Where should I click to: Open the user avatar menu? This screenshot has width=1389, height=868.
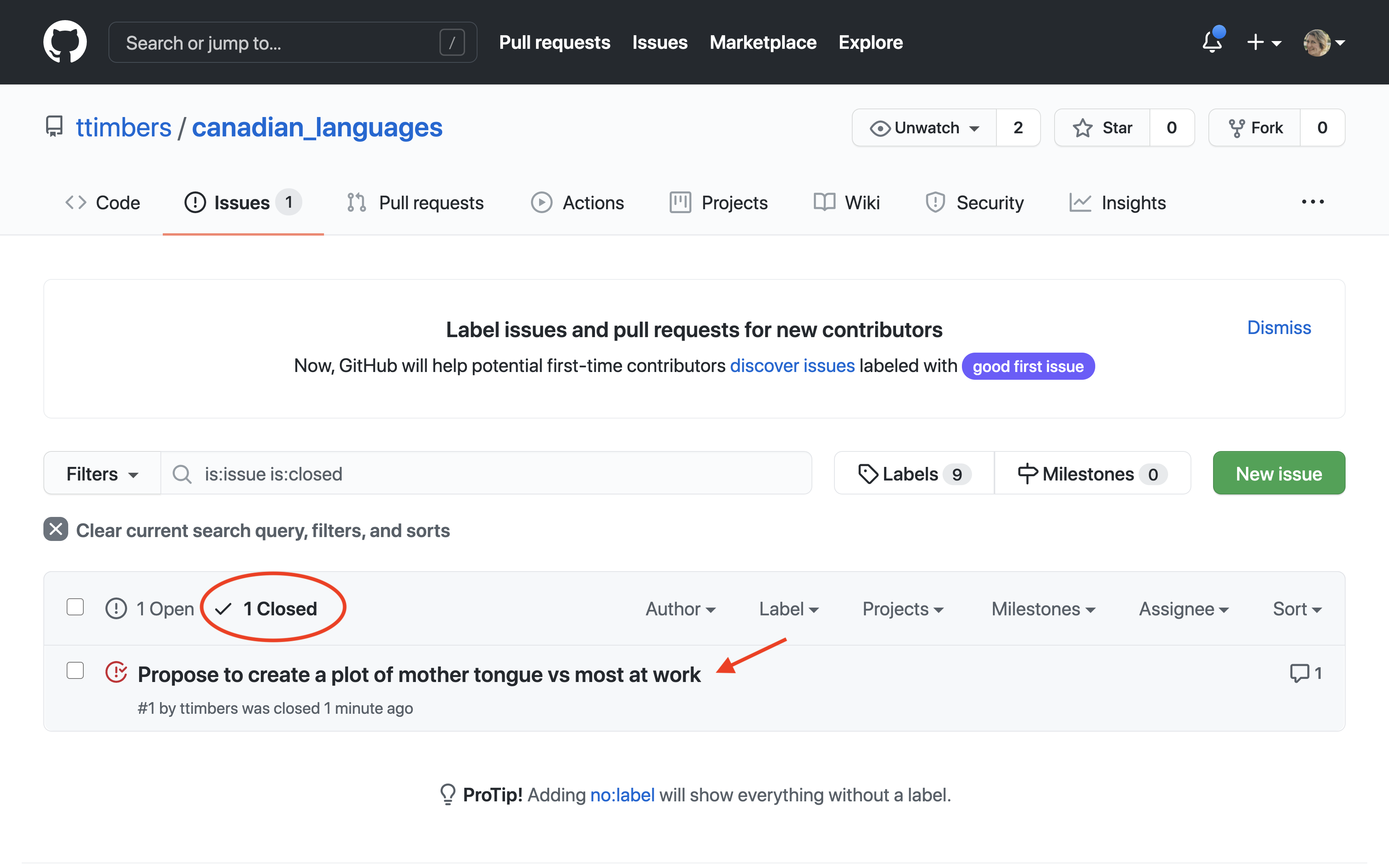[1324, 43]
